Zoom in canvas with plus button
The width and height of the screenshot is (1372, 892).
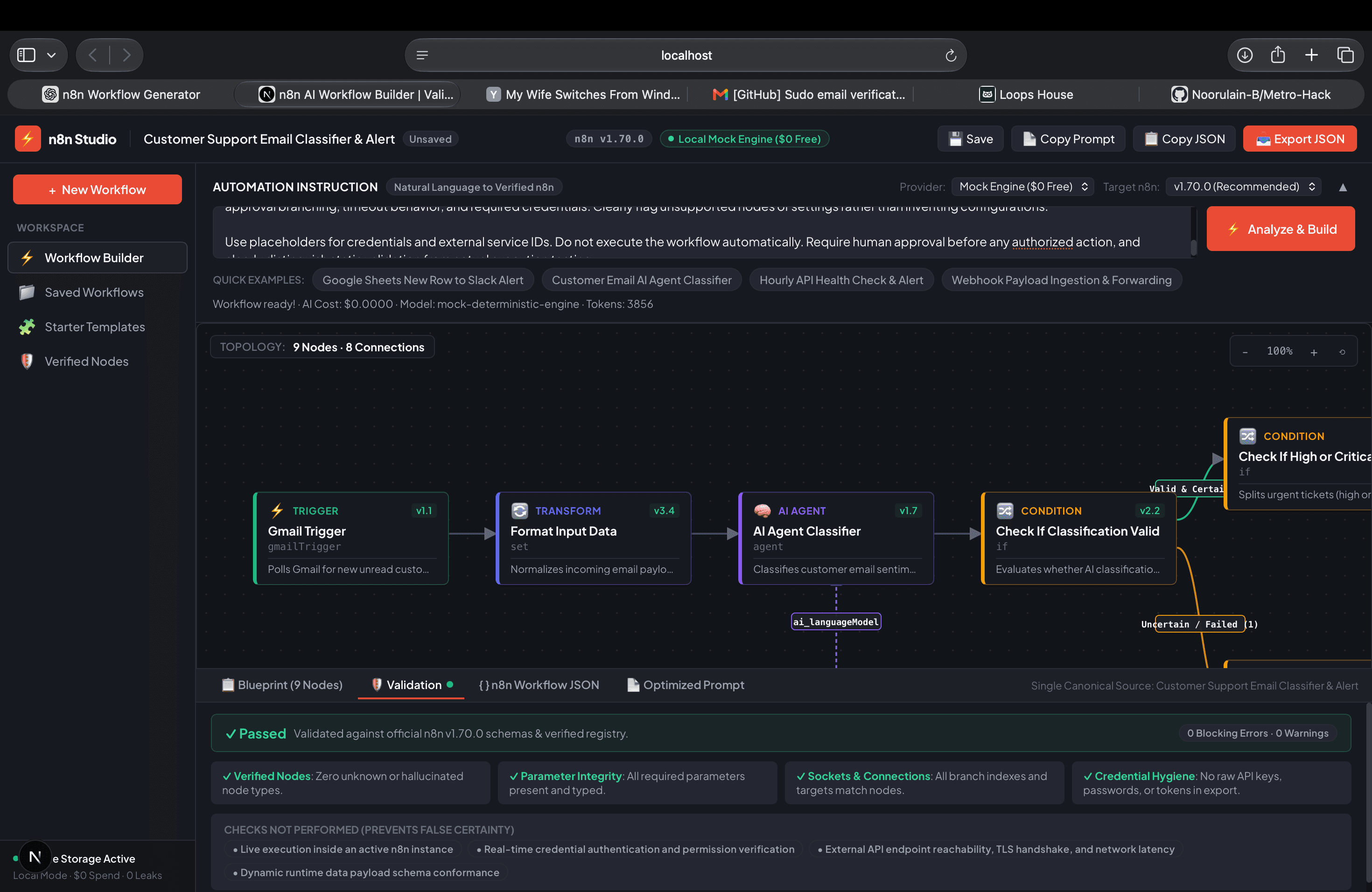(1314, 352)
